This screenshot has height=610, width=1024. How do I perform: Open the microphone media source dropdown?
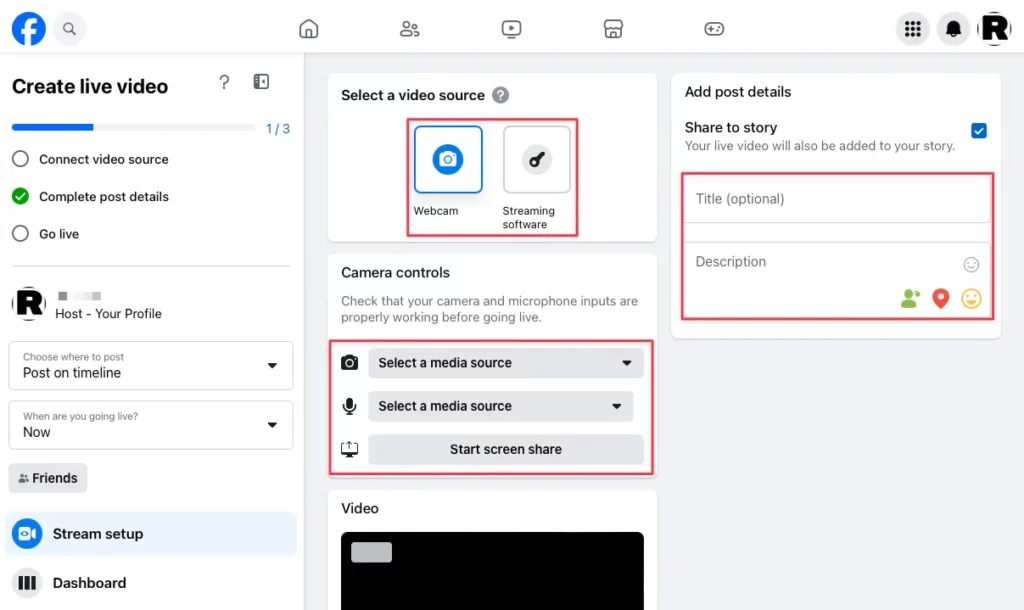pyautogui.click(x=501, y=406)
